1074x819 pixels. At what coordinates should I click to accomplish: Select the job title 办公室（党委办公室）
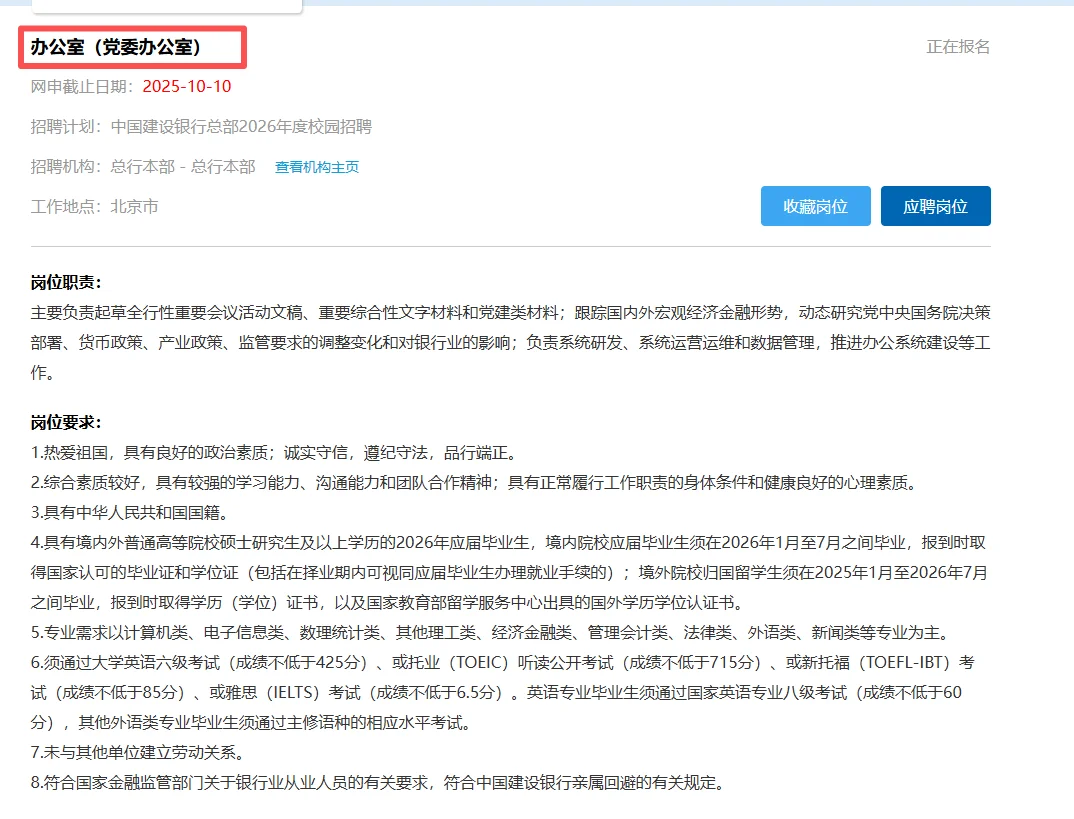click(x=115, y=47)
